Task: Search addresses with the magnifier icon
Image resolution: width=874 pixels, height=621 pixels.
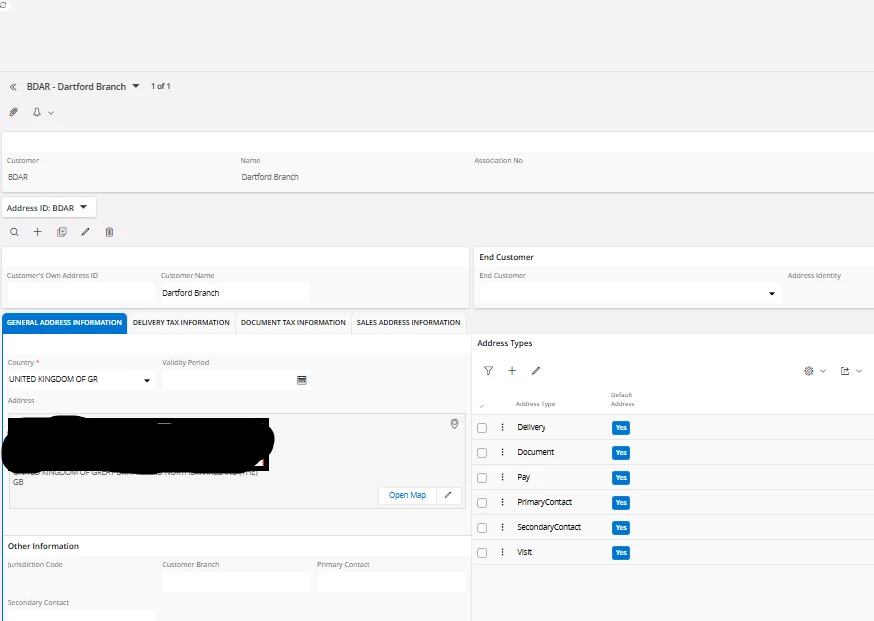Action: point(14,232)
